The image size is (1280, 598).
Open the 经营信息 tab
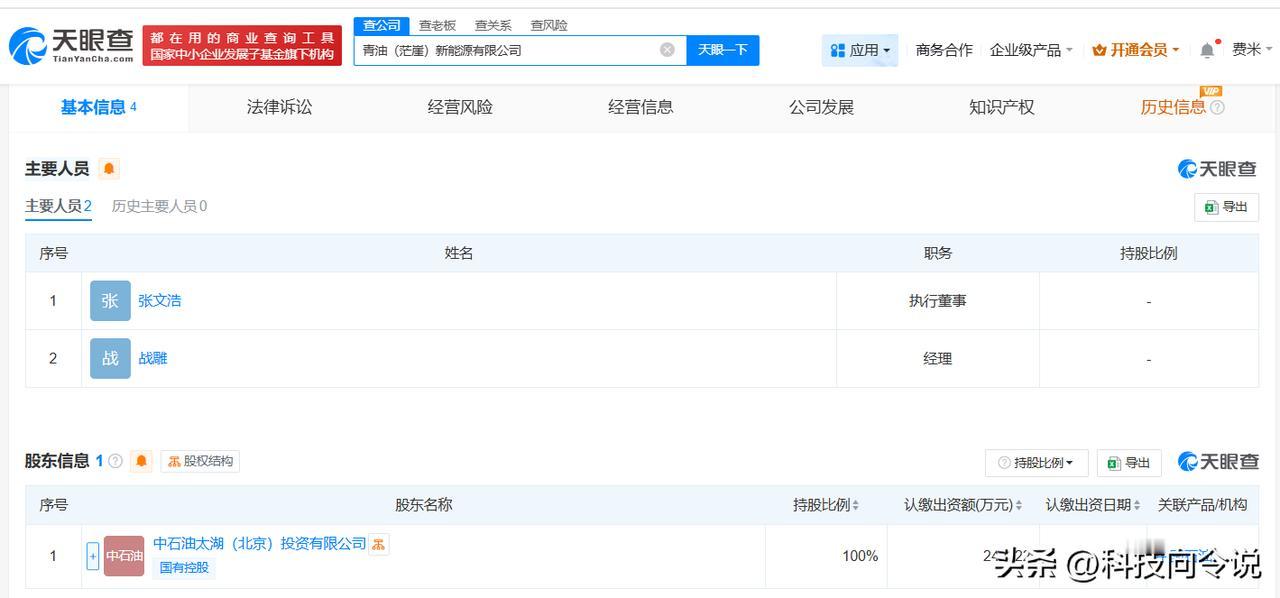pos(641,108)
